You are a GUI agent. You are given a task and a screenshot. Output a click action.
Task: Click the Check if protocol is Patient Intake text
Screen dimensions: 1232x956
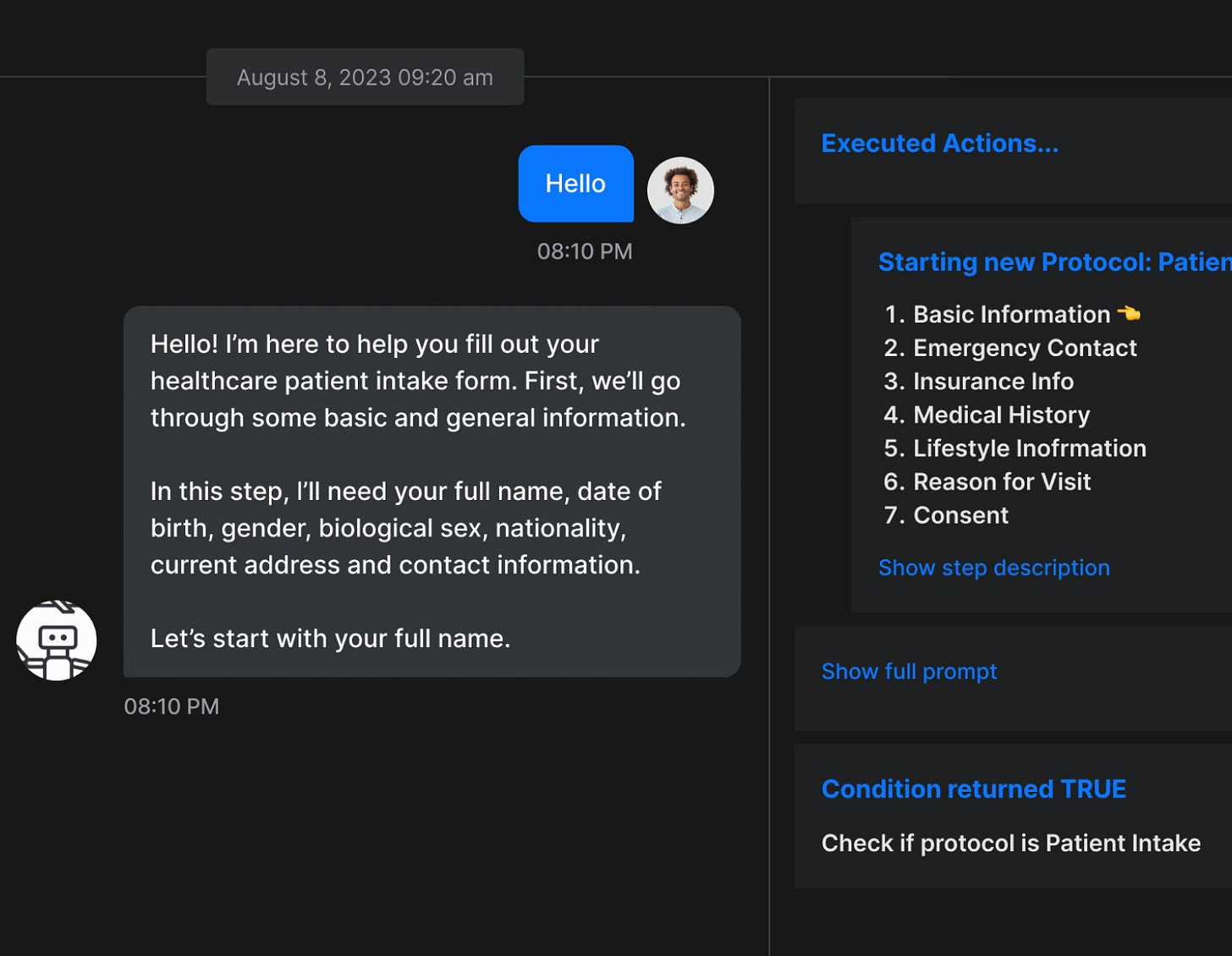1010,843
